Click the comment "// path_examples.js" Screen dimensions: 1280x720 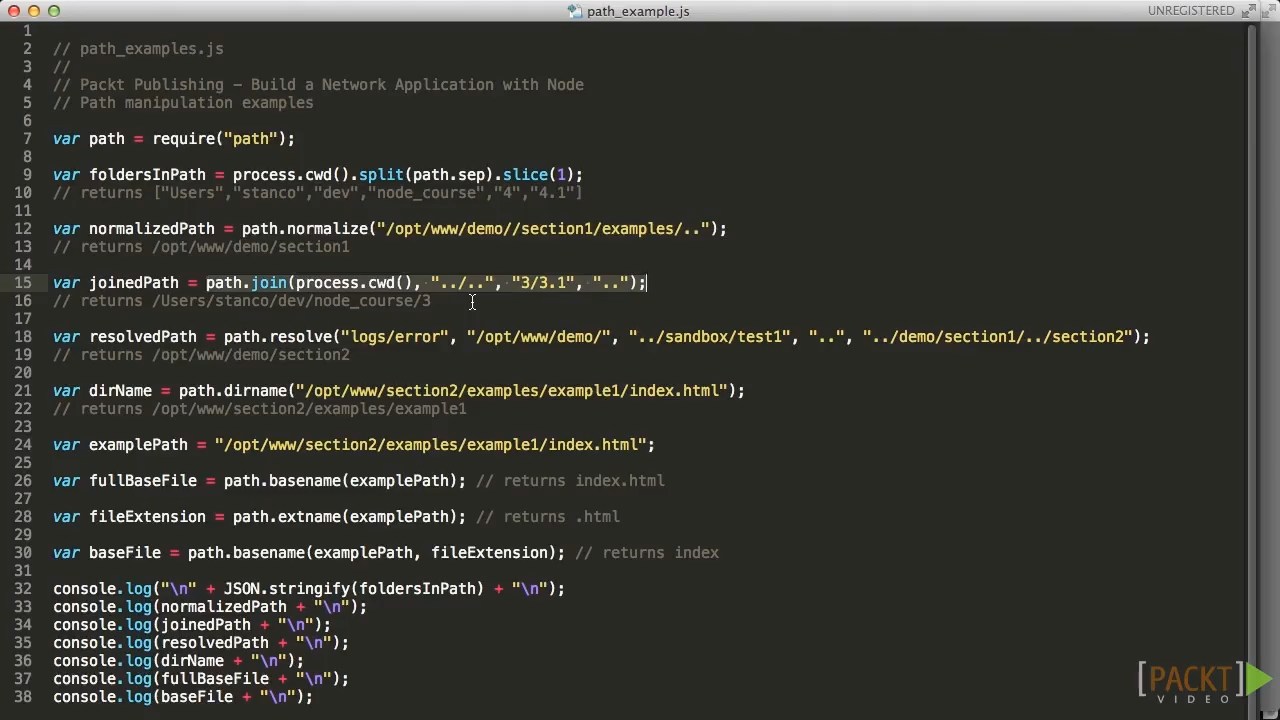(138, 49)
